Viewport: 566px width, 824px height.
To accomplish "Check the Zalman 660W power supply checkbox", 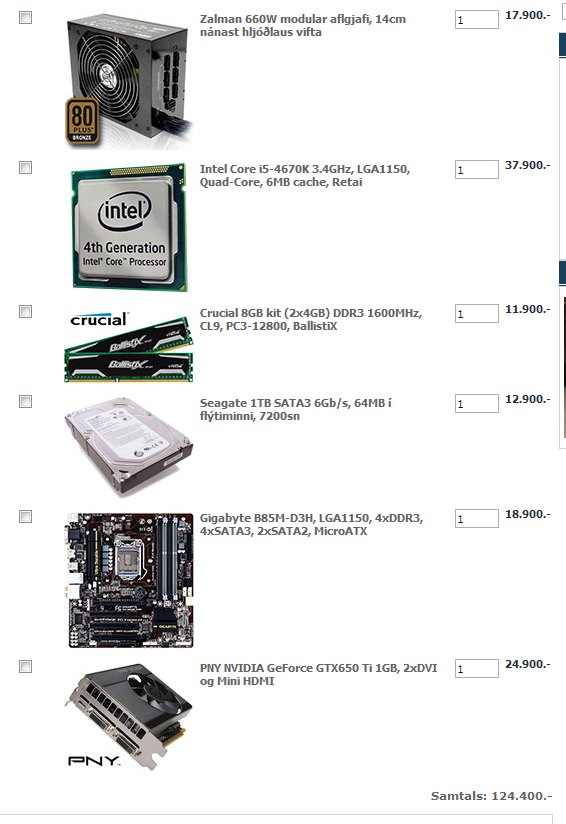I will (x=25, y=17).
